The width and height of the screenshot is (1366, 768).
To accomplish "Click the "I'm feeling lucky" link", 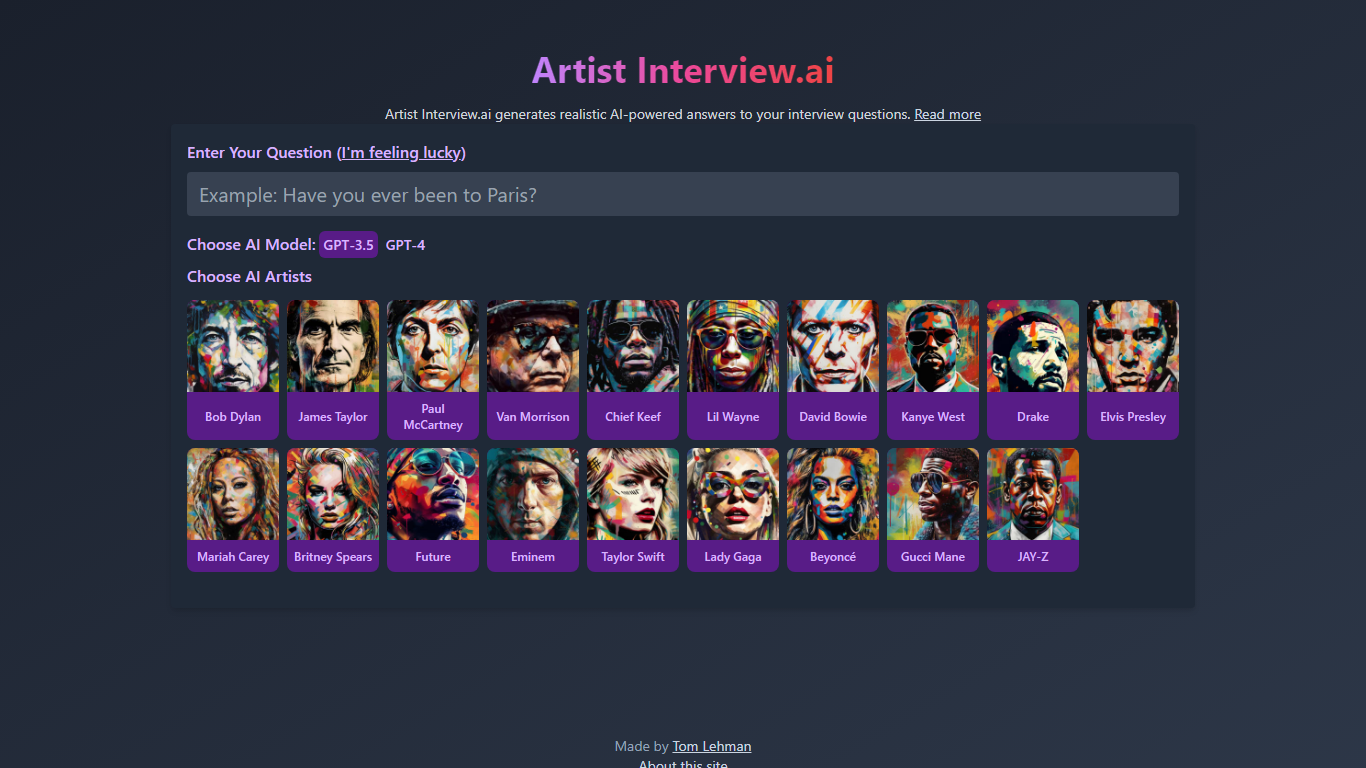I will 401,153.
